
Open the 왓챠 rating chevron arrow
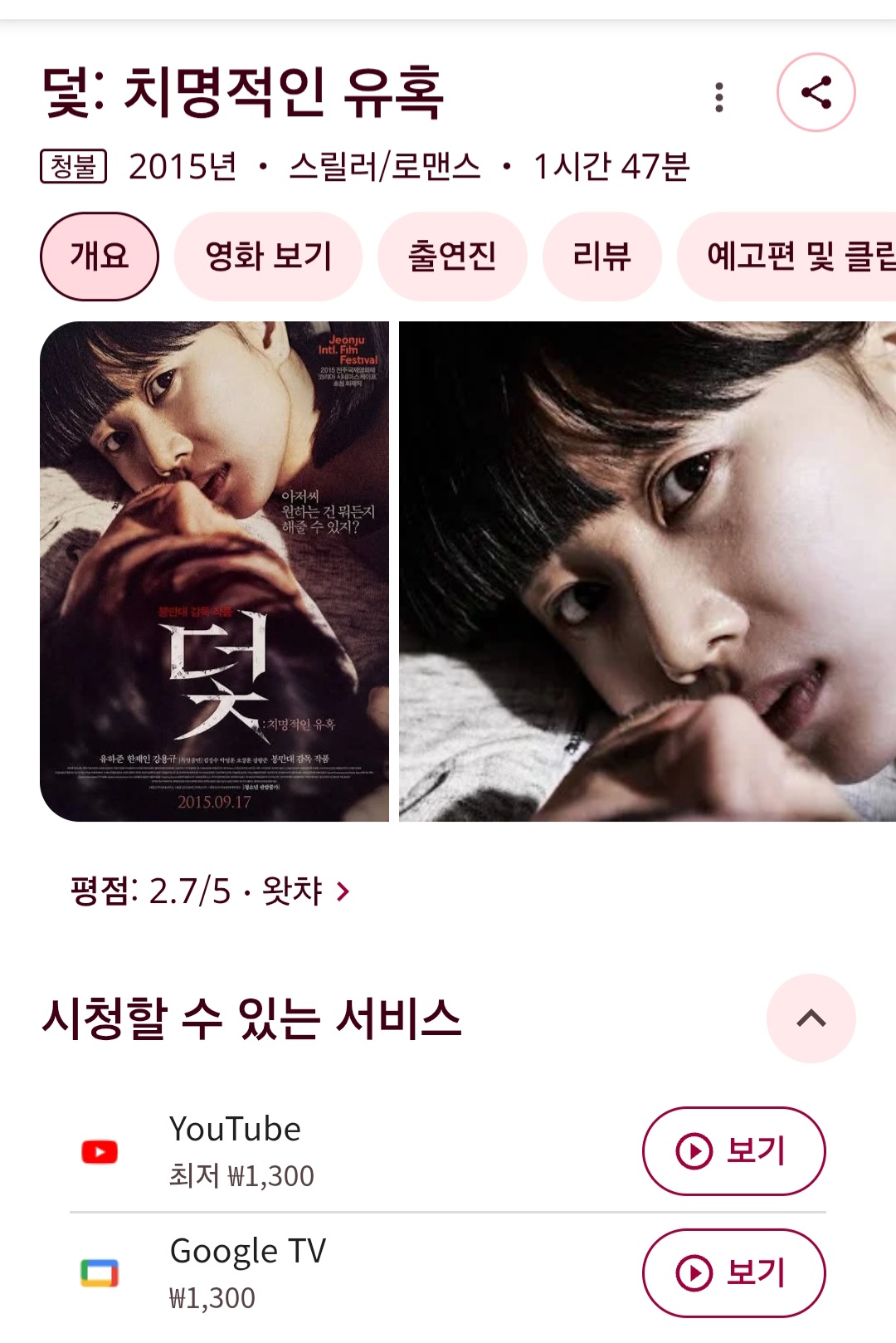[x=343, y=891]
